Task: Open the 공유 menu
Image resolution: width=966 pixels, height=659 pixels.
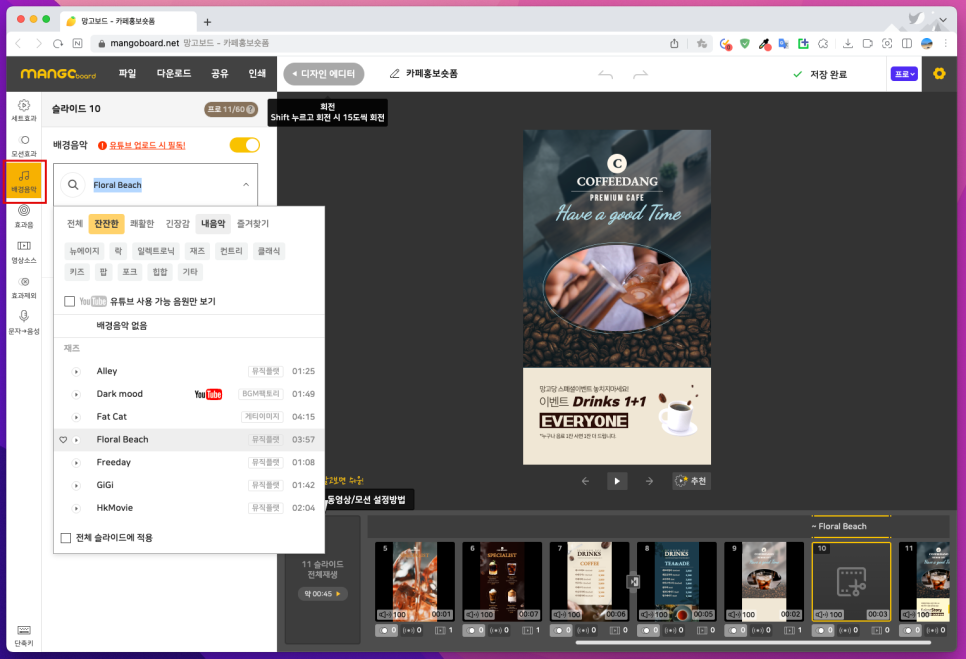Action: 219,73
